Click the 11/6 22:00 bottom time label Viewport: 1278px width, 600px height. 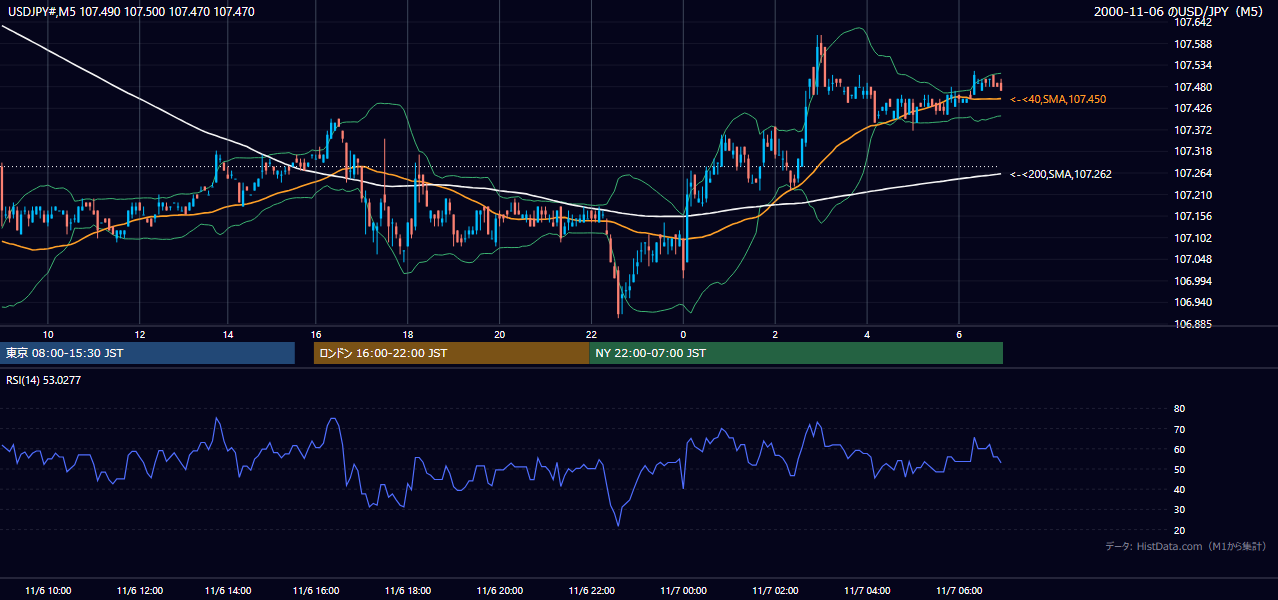pyautogui.click(x=592, y=590)
